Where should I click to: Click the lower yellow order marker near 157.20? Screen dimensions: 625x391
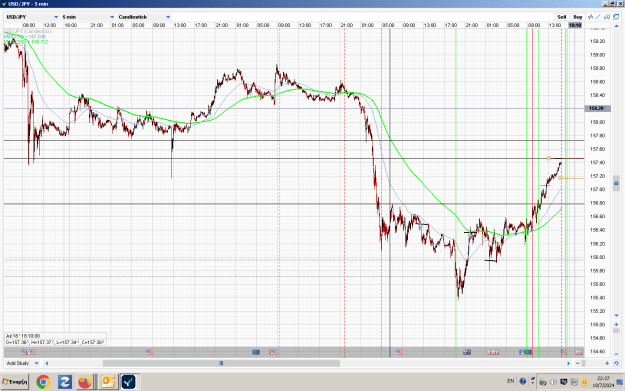click(x=560, y=178)
